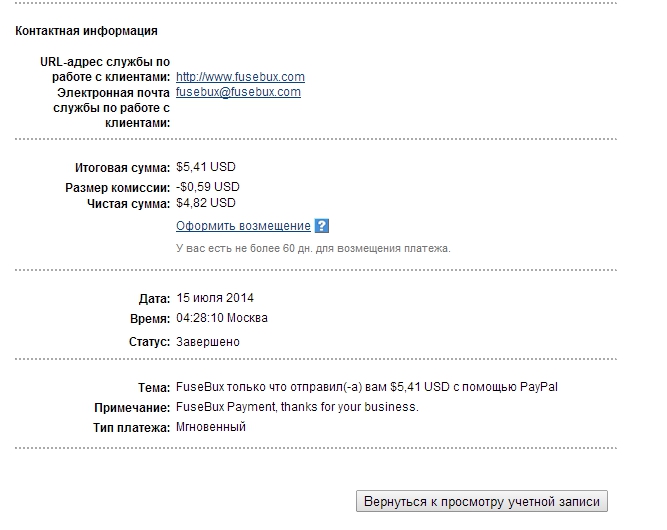Click the $4,82 USD net amount
667x530 pixels.
tap(206, 203)
